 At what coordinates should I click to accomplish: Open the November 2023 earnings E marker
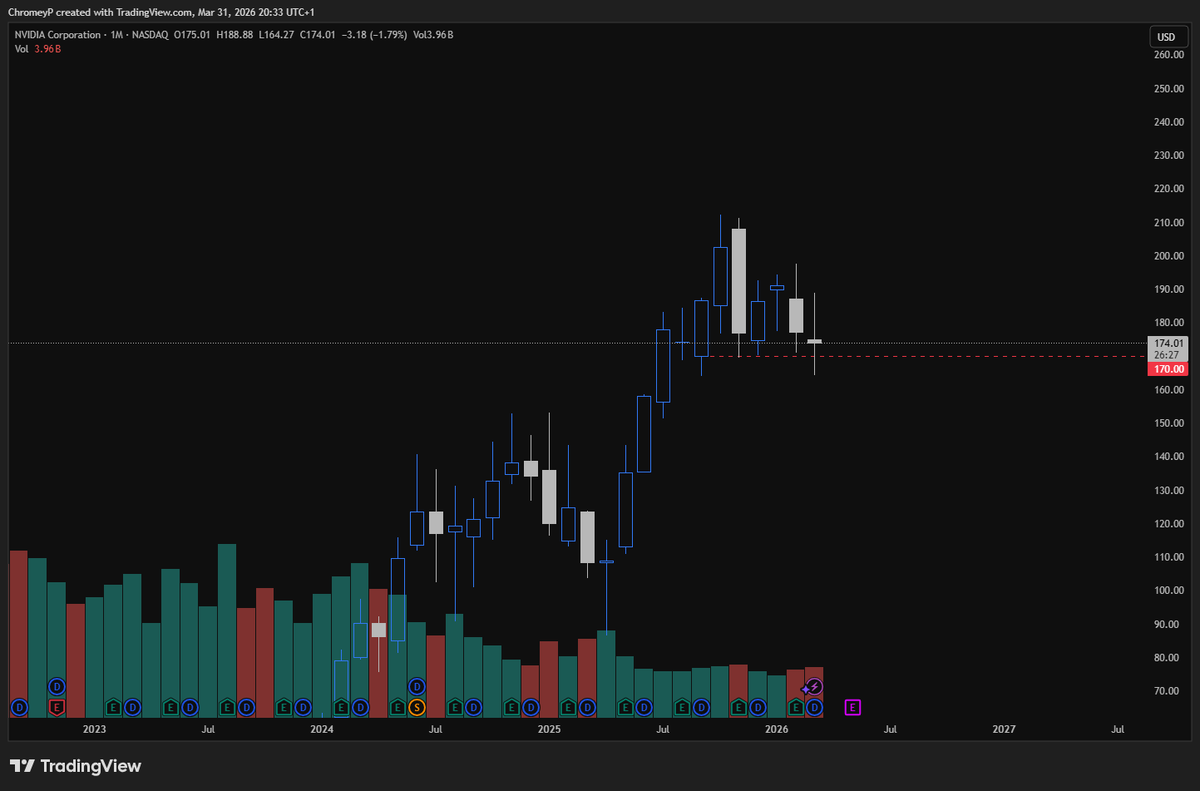point(284,707)
